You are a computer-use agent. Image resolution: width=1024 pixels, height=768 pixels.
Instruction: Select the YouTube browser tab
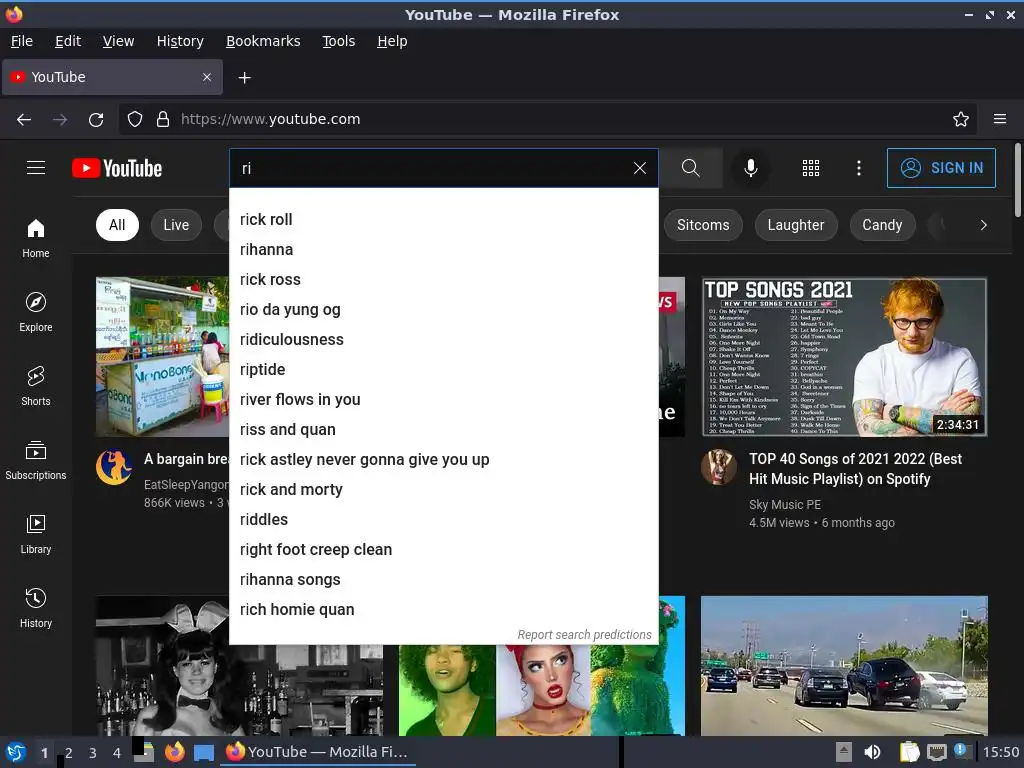point(112,77)
